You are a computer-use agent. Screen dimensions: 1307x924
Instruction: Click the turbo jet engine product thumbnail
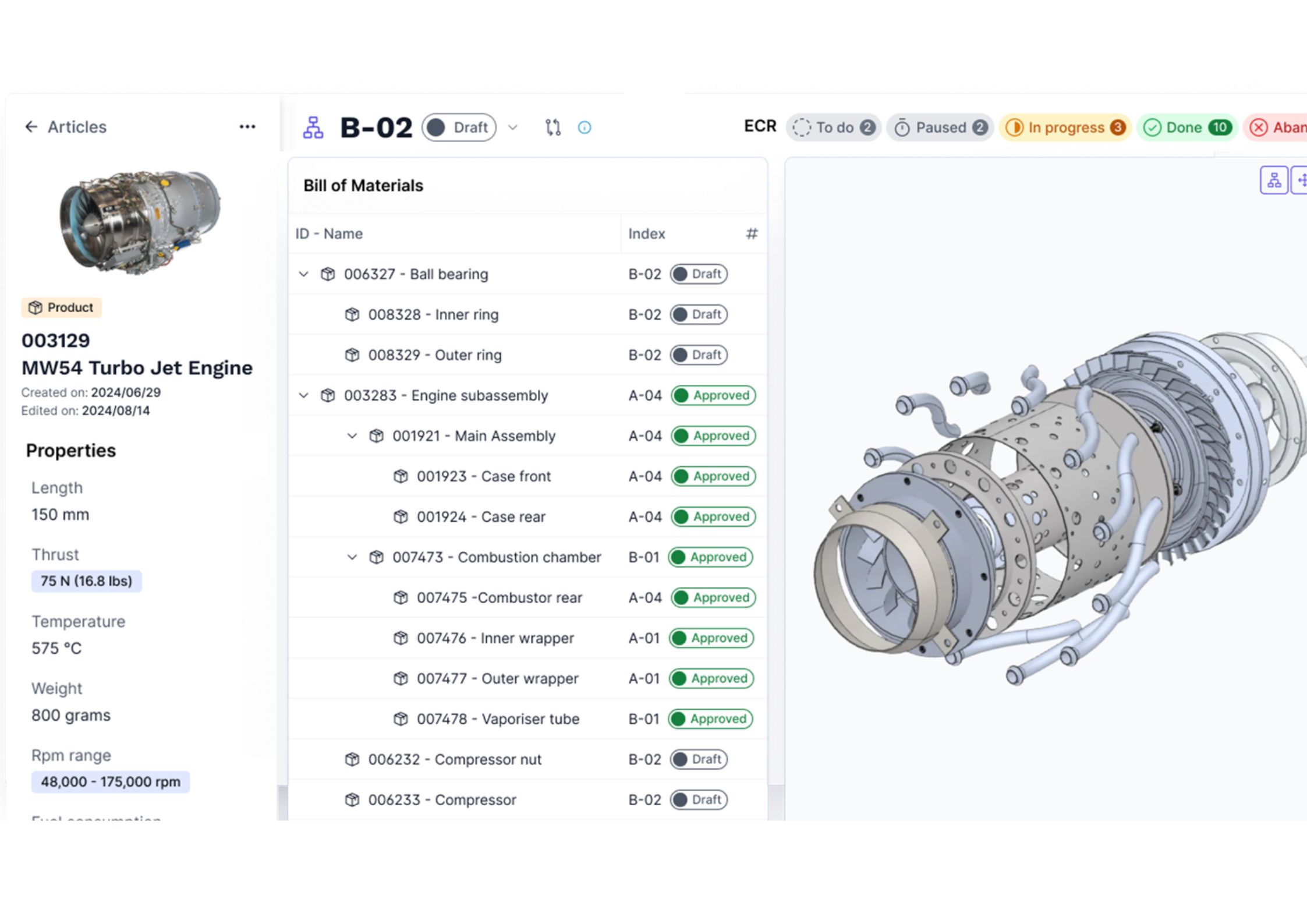pos(140,221)
